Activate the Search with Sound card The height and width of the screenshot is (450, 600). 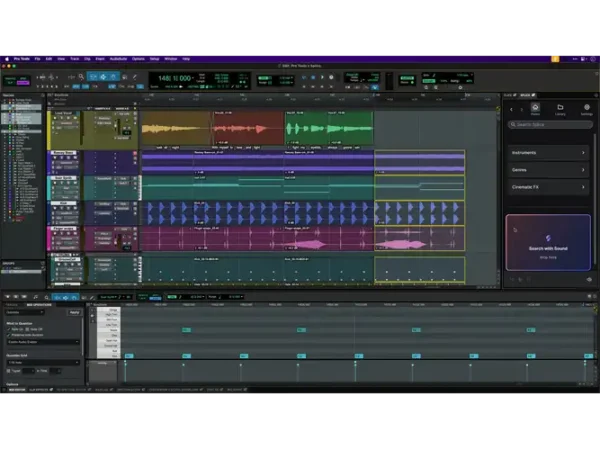point(548,243)
